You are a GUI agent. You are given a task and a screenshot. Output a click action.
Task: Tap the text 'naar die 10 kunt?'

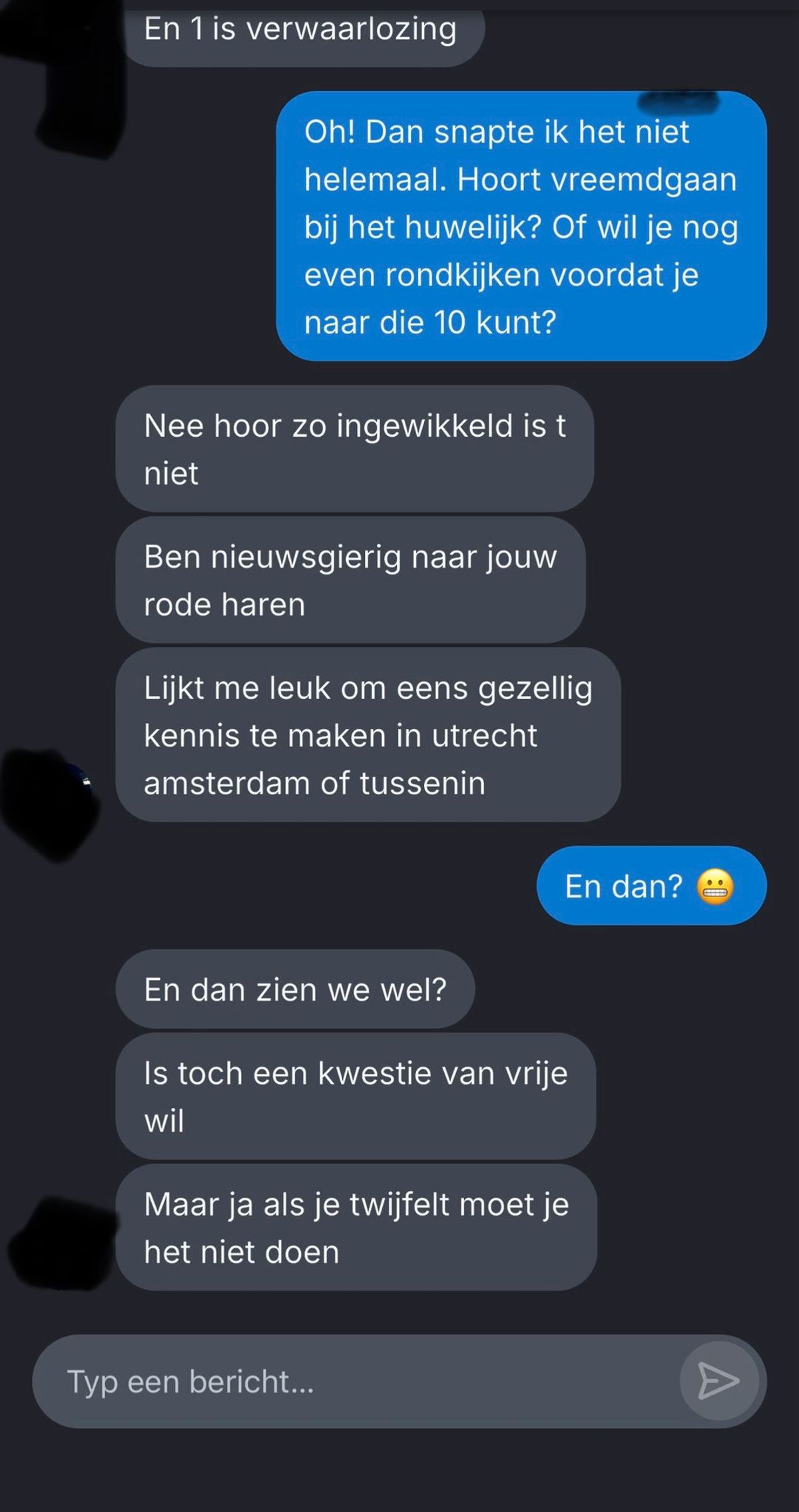pyautogui.click(x=430, y=322)
